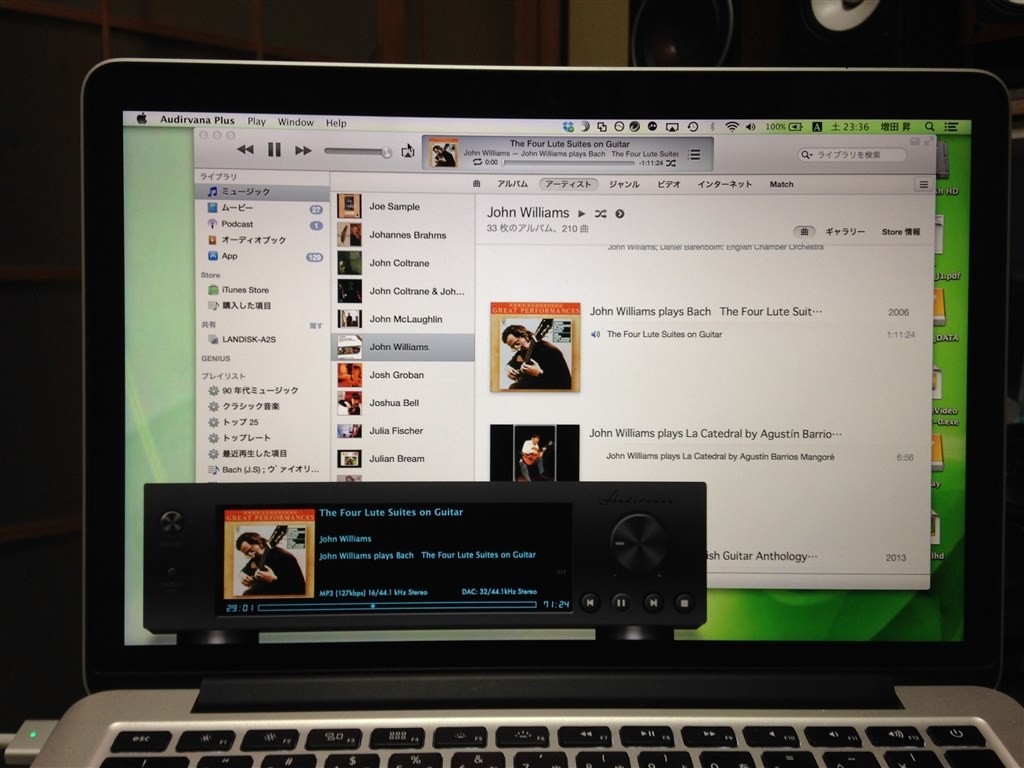
Task: Click the list-view menu button beside the Match tab
Action: 923,185
